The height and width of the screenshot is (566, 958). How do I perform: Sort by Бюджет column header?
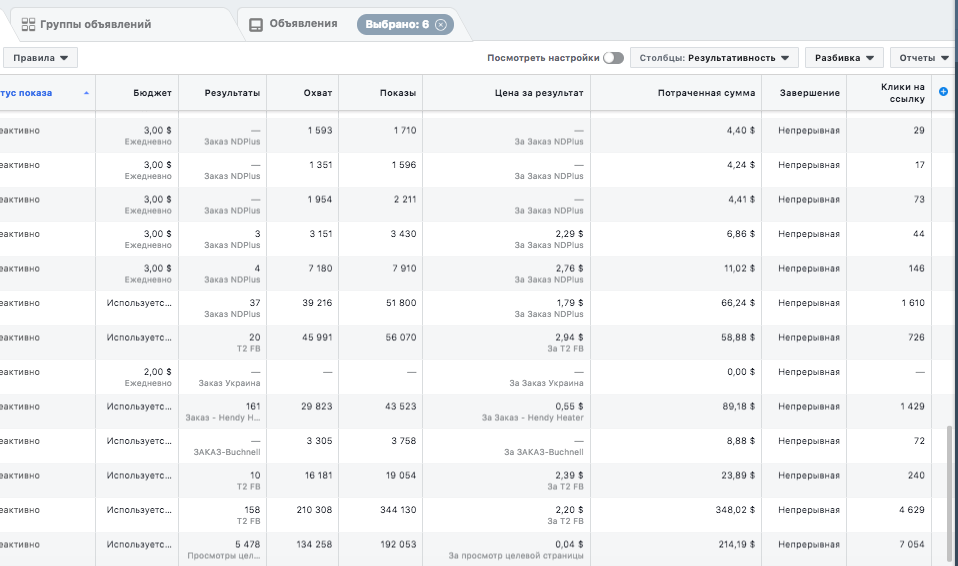[152, 93]
